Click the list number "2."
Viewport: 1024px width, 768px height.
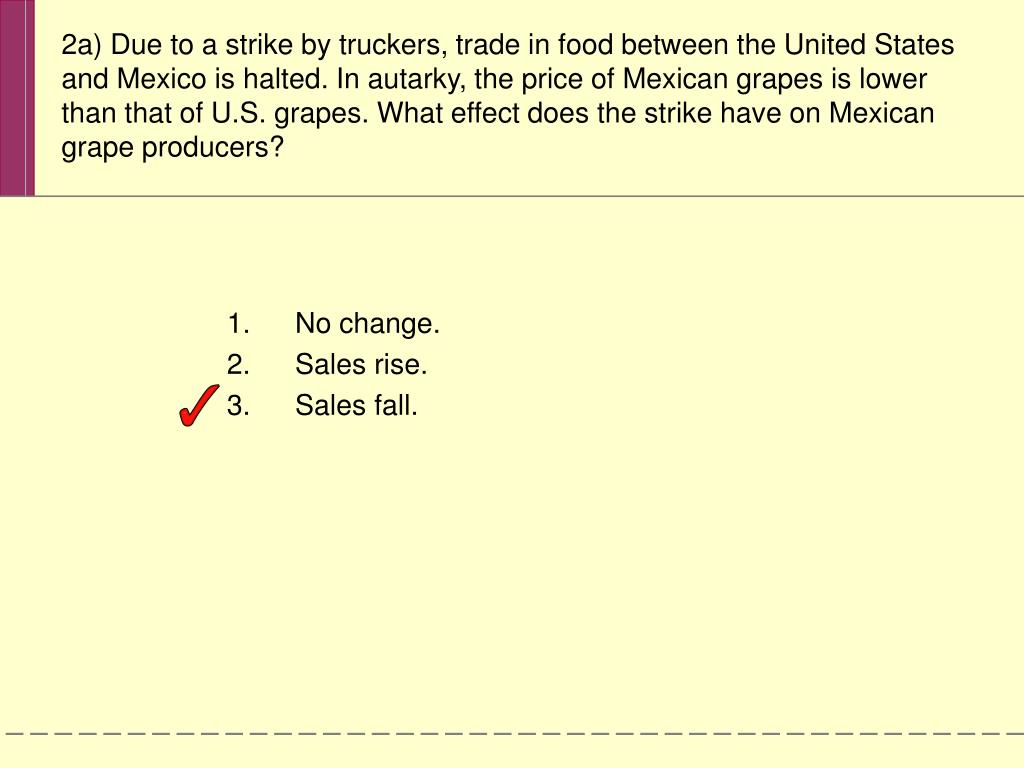pos(238,364)
